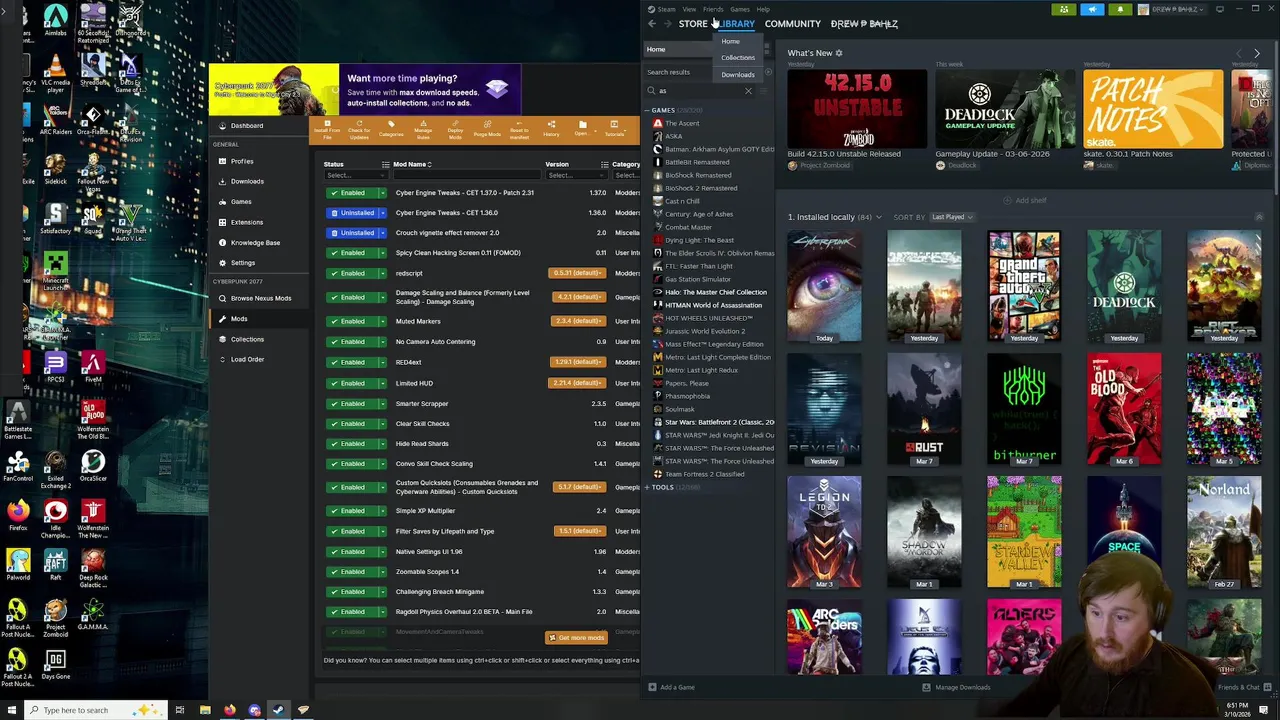Open History in Vortex toolbar

(551, 129)
